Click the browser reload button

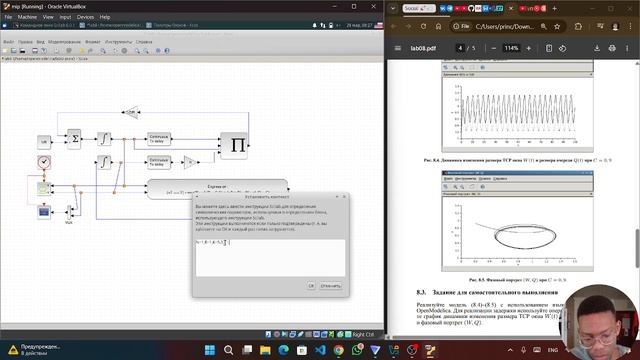point(423,27)
